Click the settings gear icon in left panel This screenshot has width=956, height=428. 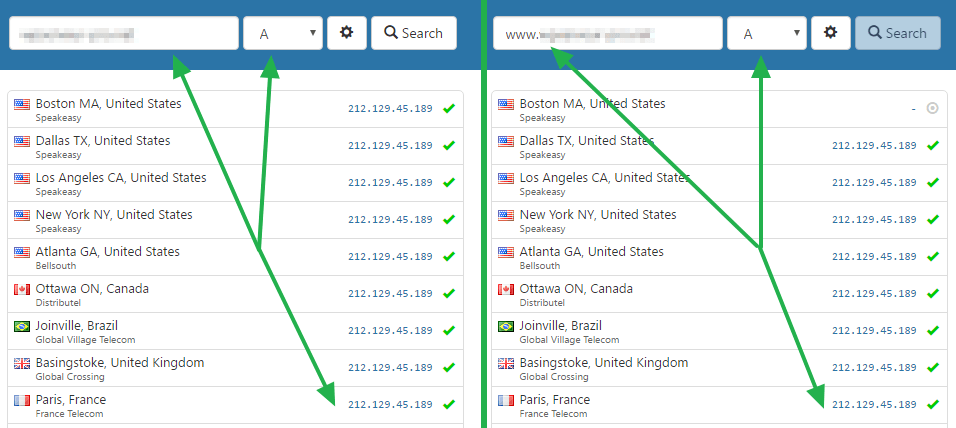coord(347,33)
